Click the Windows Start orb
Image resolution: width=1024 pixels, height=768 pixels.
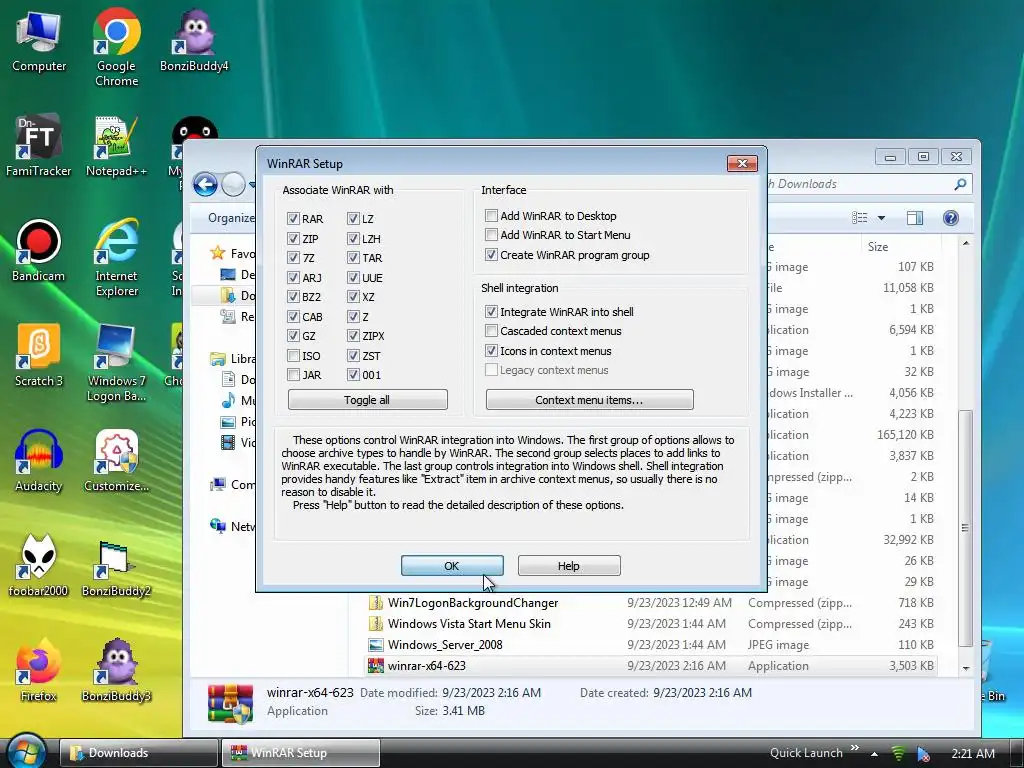[26, 751]
